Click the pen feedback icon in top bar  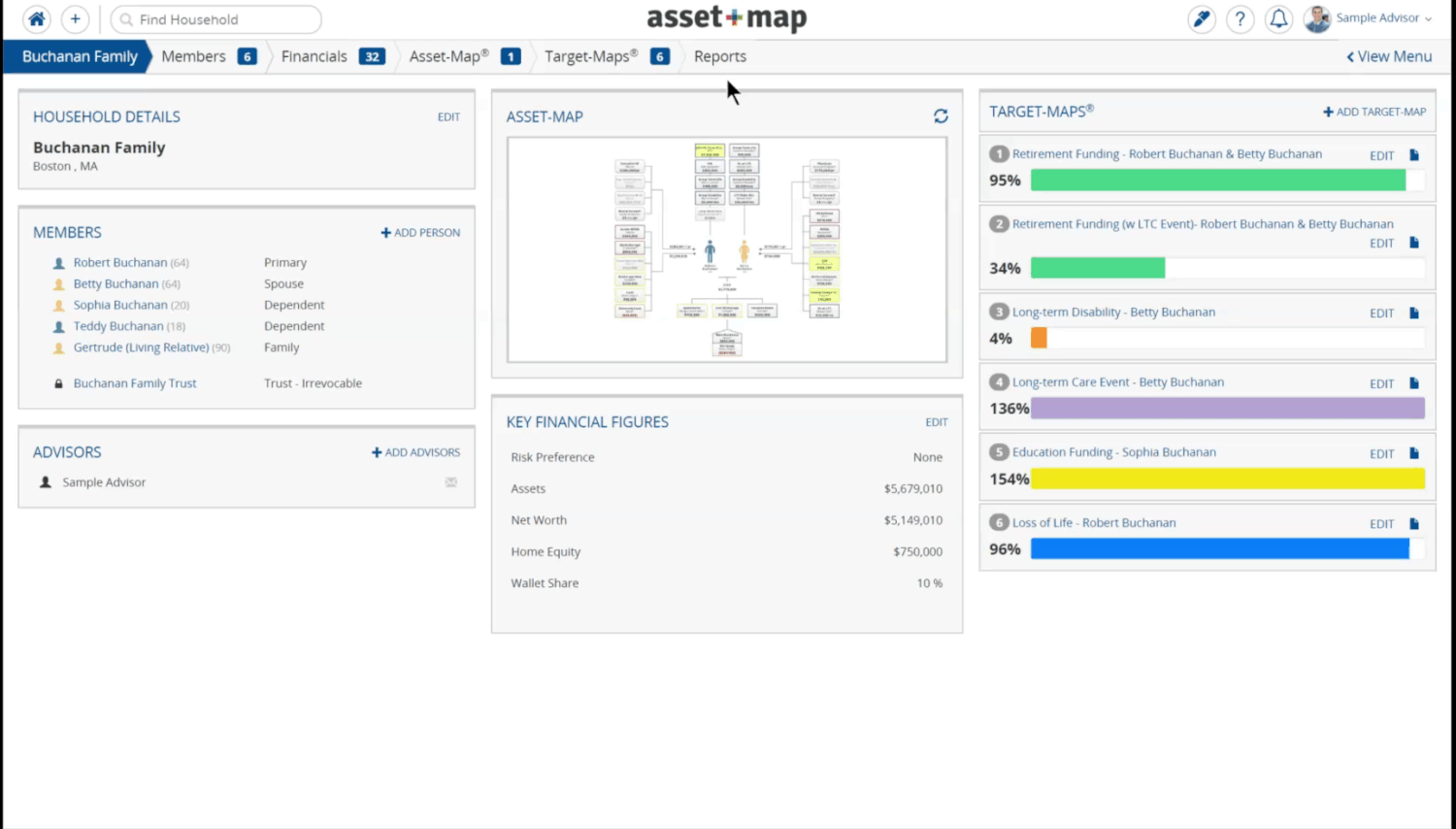coord(1201,18)
